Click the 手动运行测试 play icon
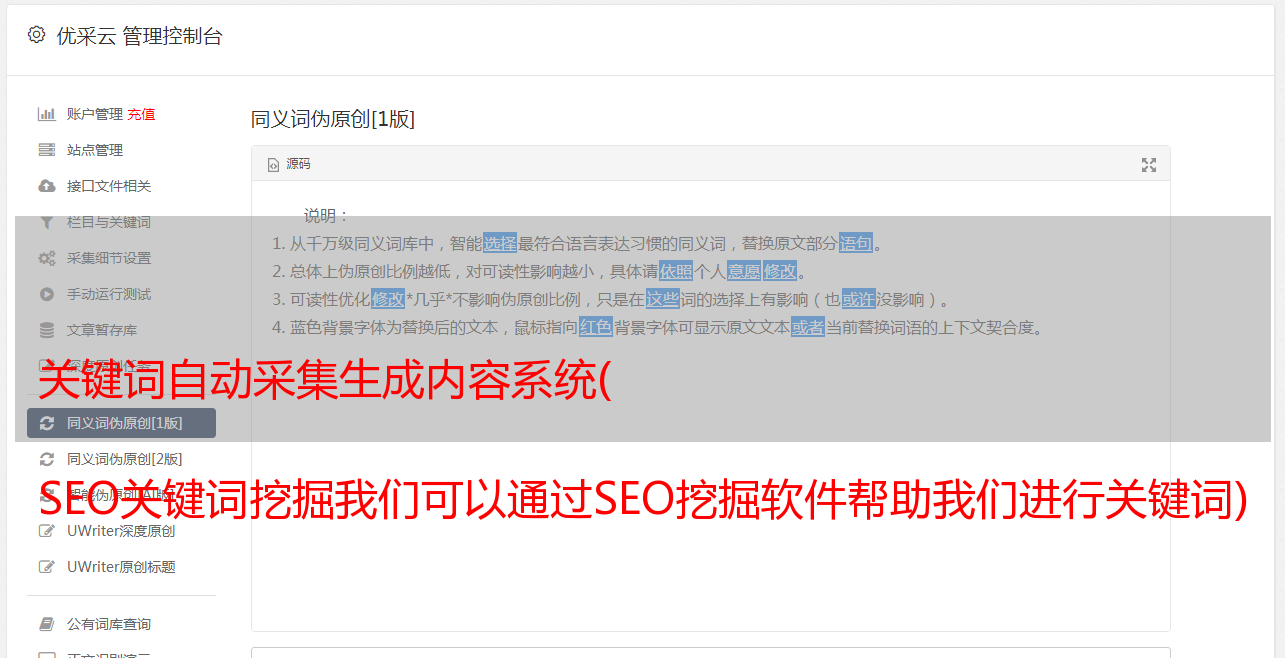The height and width of the screenshot is (658, 1285). 46,294
